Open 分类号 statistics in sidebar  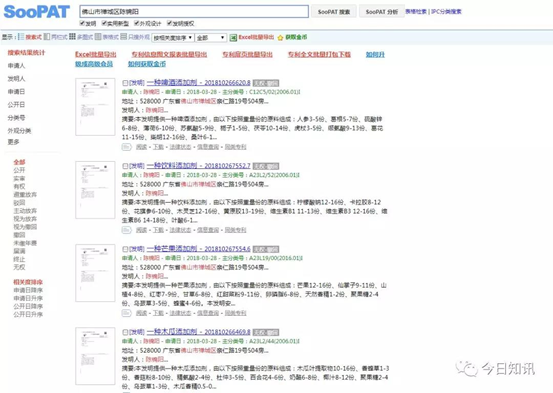pyautogui.click(x=16, y=118)
